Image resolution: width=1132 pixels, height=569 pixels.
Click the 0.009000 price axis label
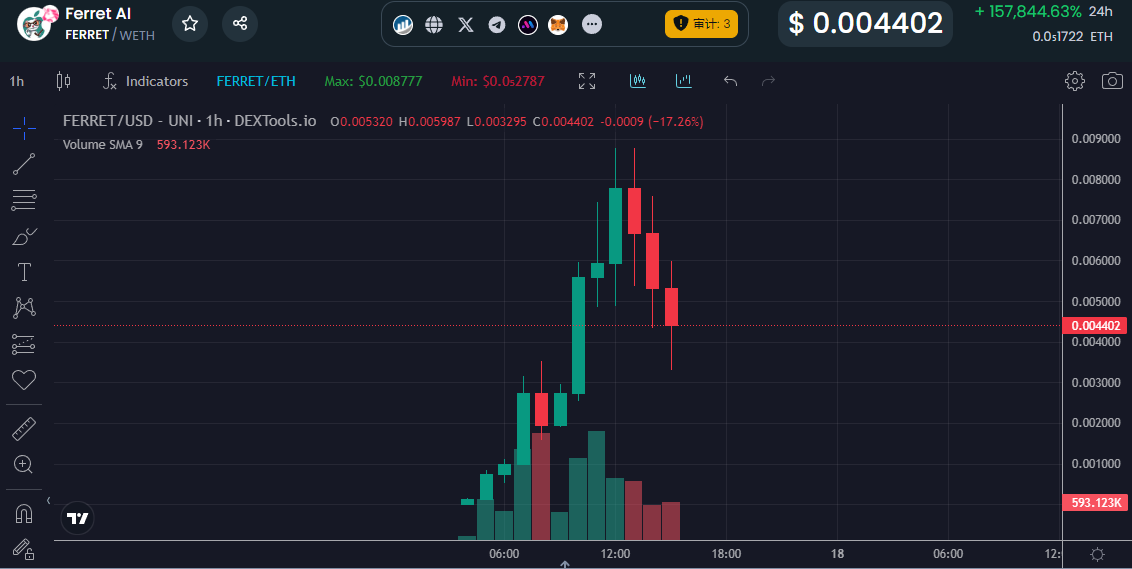1096,139
